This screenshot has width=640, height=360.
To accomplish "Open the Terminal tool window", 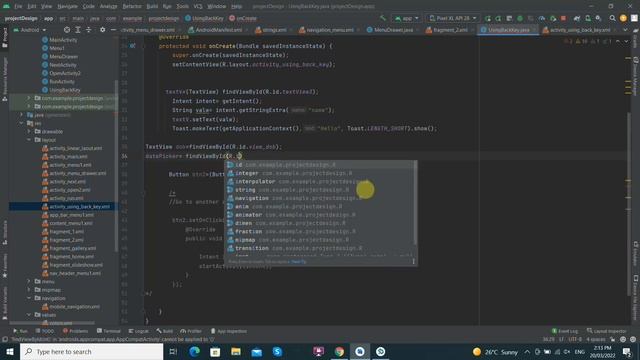I will [x=109, y=331].
